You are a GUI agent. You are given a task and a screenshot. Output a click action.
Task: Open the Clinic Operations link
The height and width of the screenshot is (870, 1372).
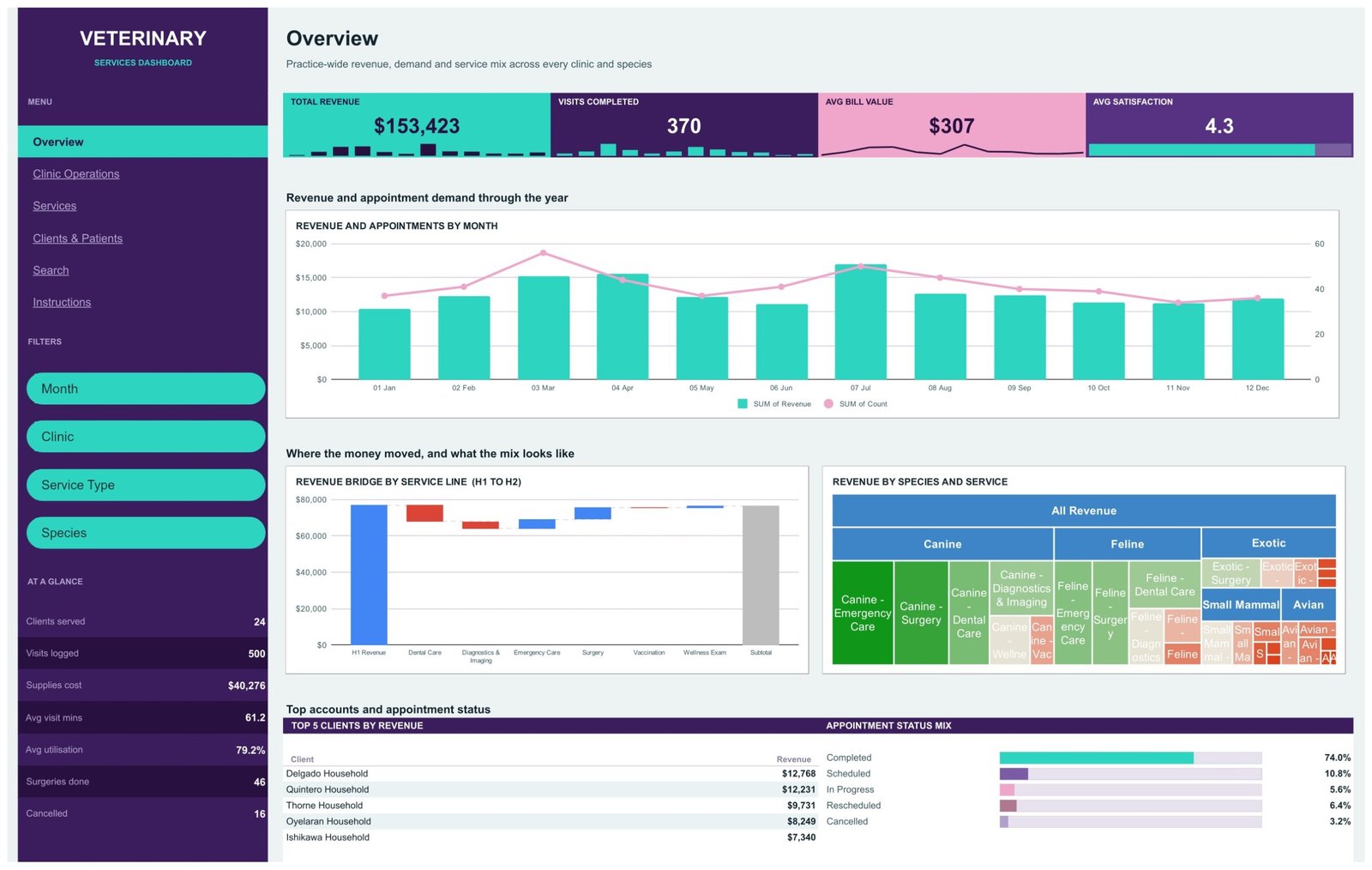coord(75,174)
